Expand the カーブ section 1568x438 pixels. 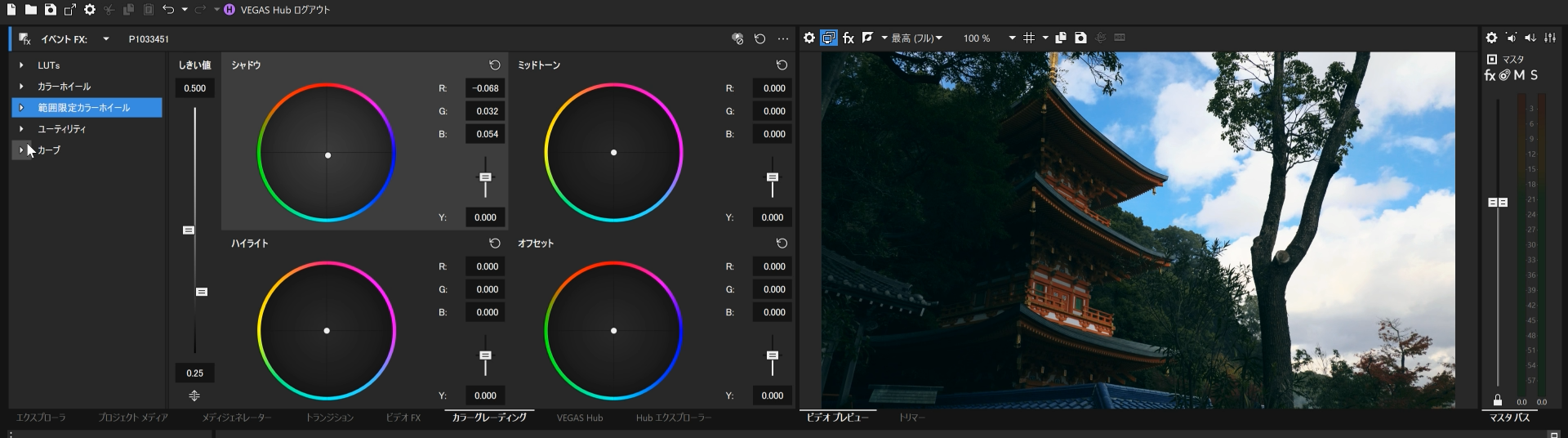[x=21, y=150]
